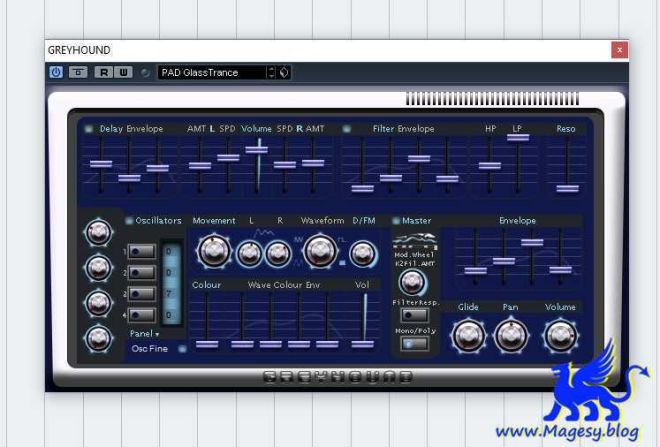Click the round indicator next to the preset field
The image size is (660, 447).
[145, 73]
